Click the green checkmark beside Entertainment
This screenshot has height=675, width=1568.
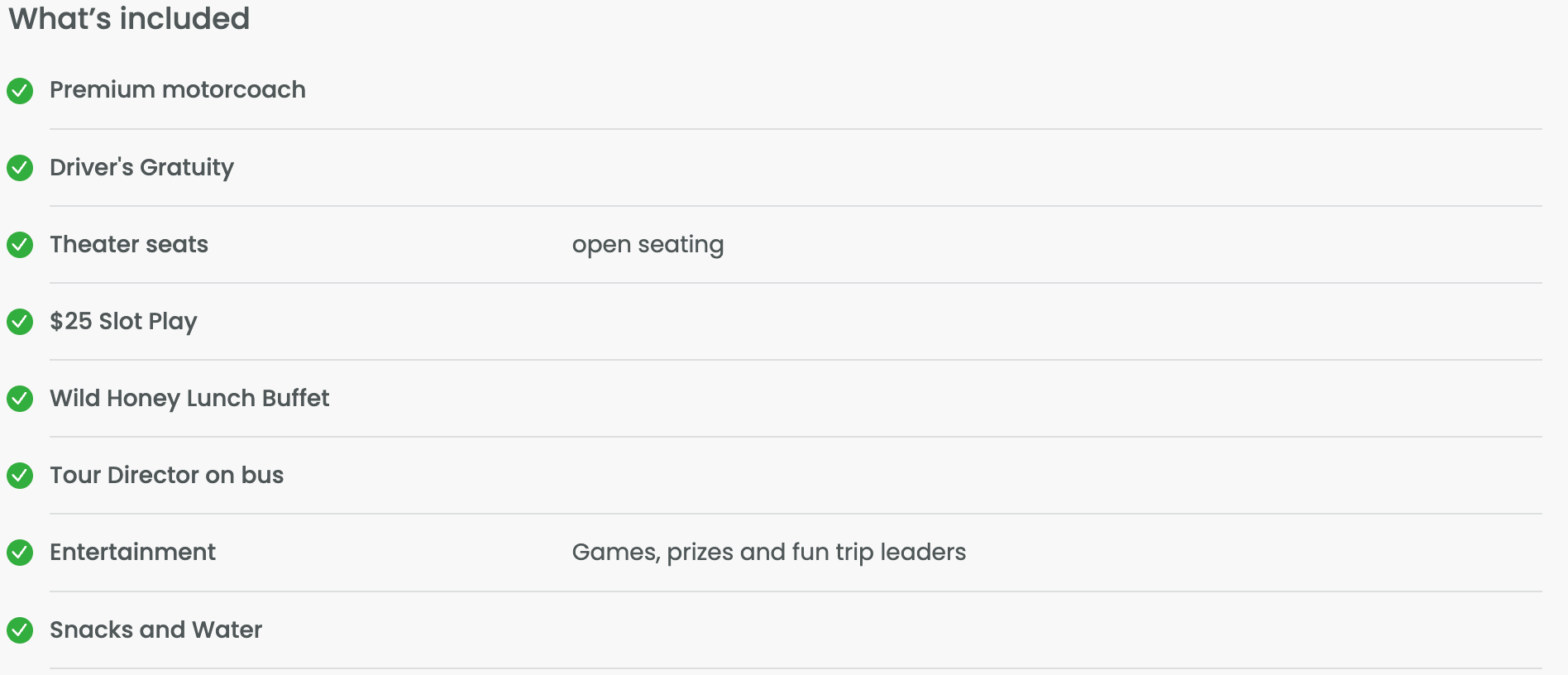tap(20, 553)
